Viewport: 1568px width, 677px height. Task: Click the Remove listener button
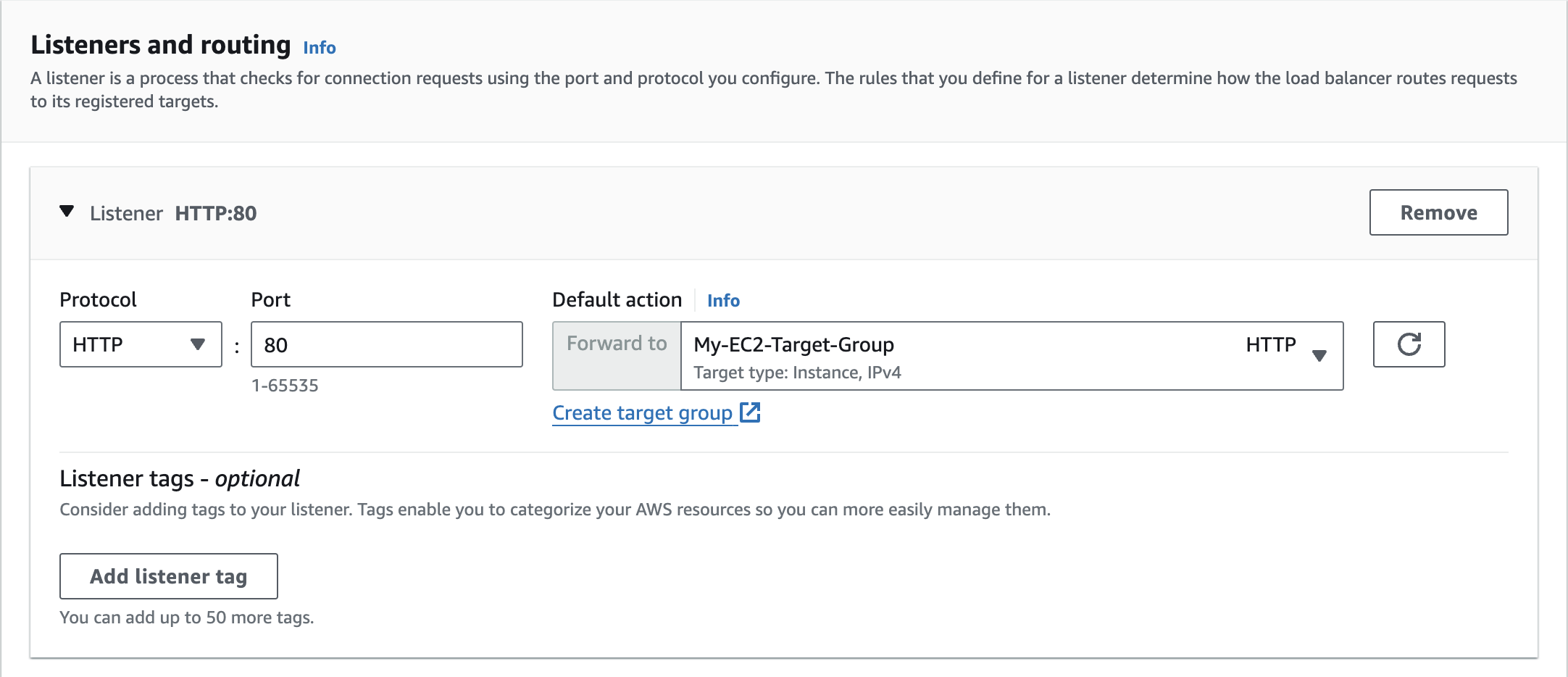point(1438,212)
